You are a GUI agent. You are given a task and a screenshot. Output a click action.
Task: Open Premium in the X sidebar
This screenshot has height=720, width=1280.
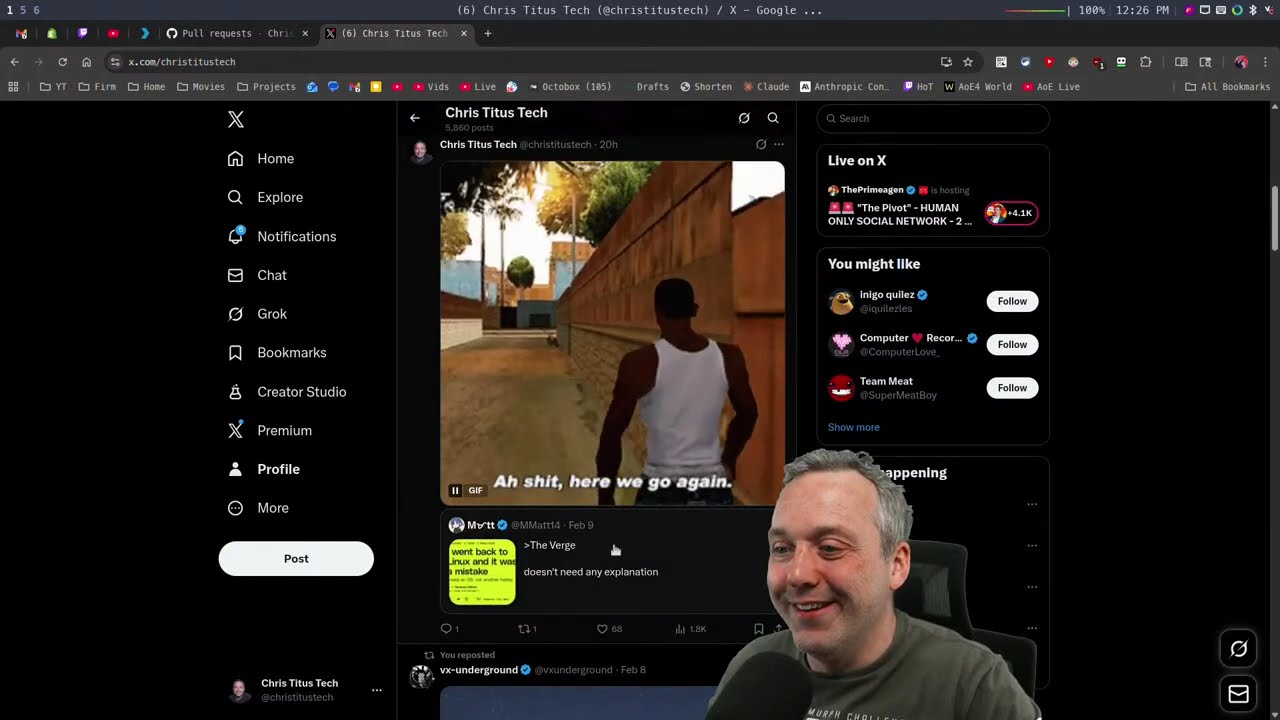(270, 431)
